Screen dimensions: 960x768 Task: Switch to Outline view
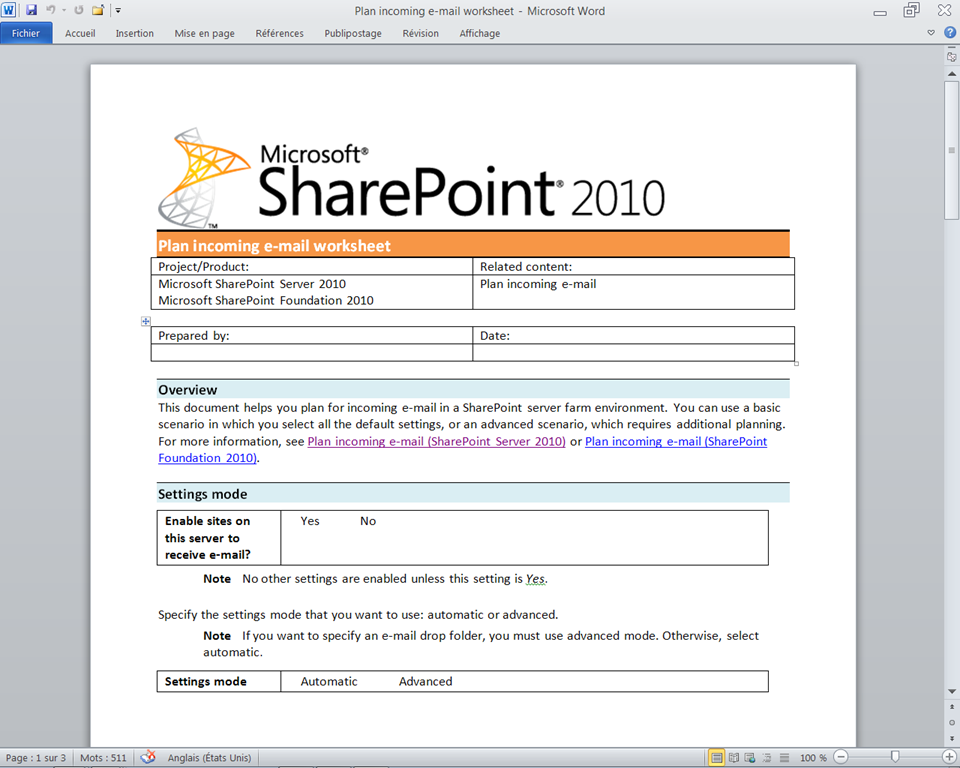[x=767, y=758]
